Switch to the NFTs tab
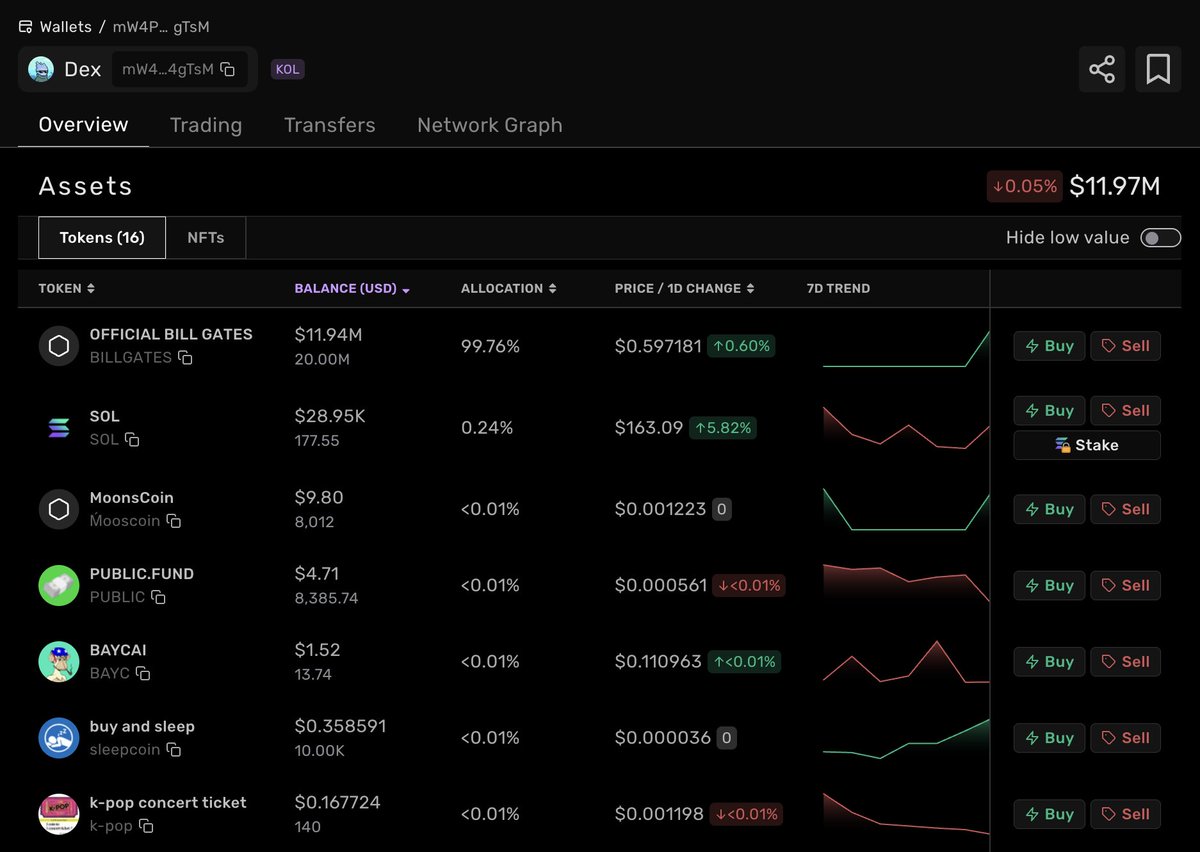1200x852 pixels. [206, 238]
